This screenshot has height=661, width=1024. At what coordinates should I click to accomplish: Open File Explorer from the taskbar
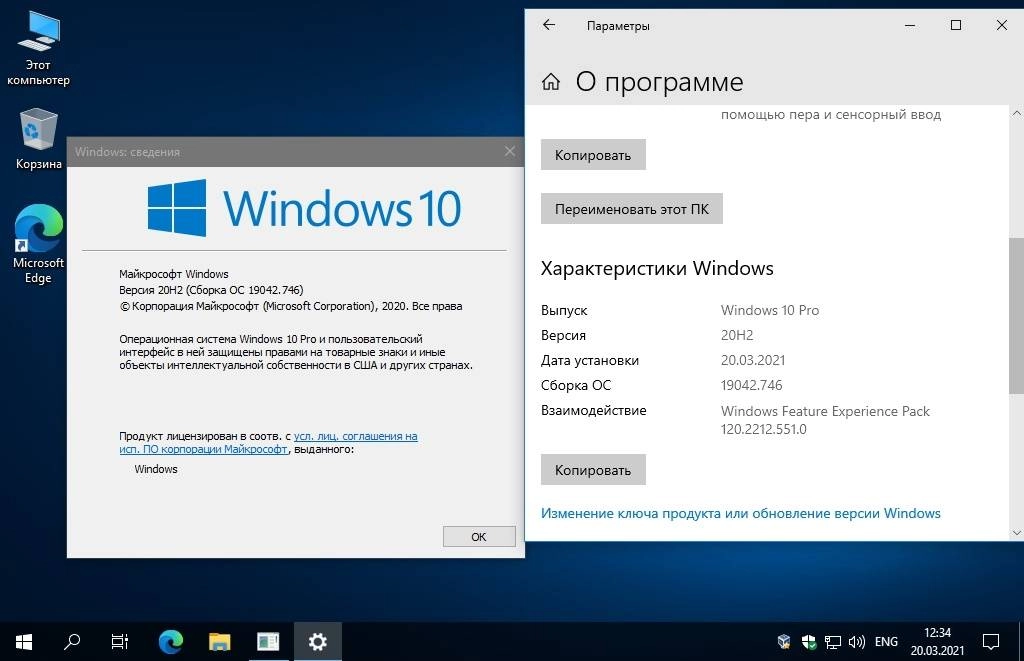[219, 642]
